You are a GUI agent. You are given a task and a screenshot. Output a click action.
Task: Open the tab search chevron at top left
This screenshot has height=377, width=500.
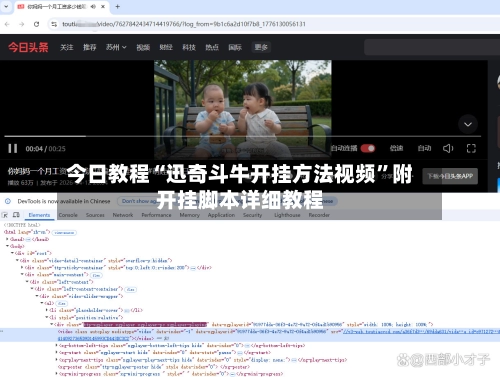[x=6, y=6]
